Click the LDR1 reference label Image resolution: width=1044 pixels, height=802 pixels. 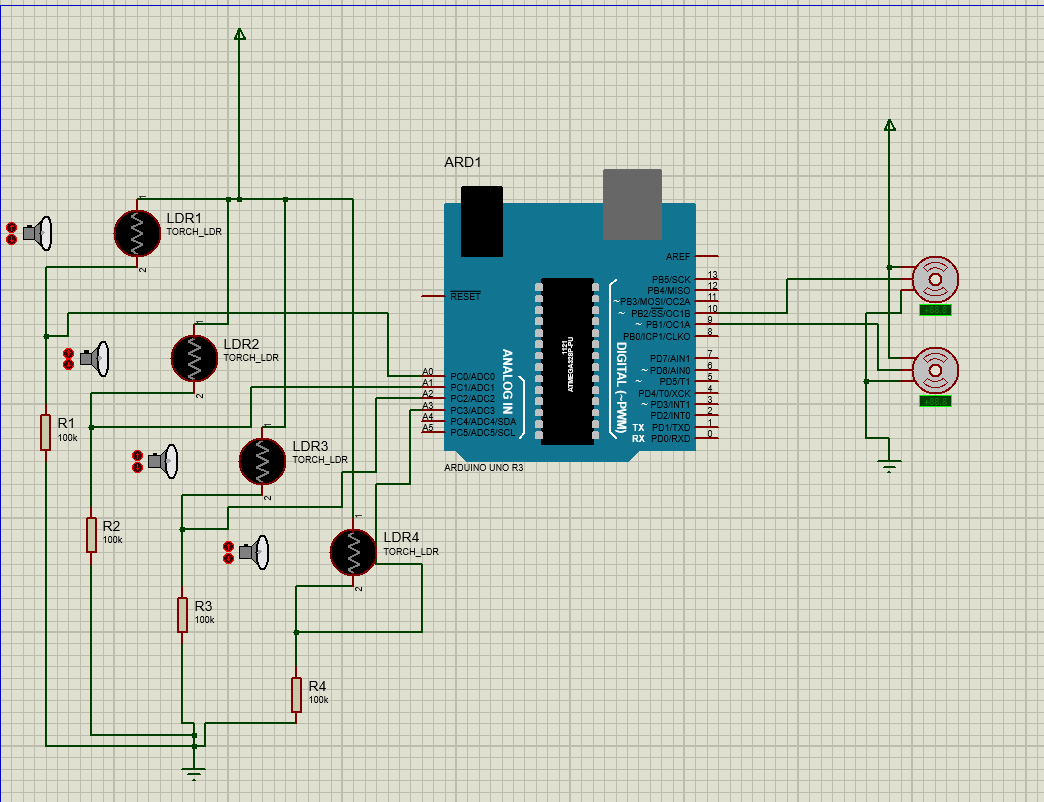pyautogui.click(x=184, y=218)
